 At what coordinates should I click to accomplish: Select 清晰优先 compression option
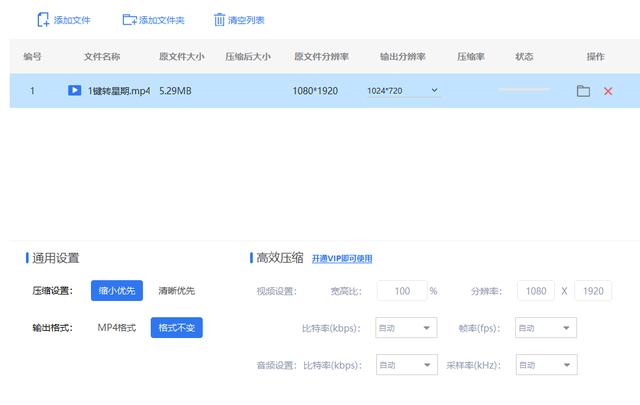[176, 290]
